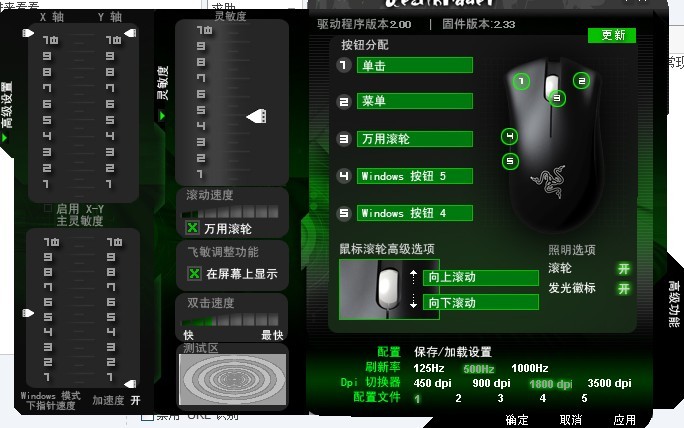684x428 pixels.
Task: Select 3500 dpi setting
Action: click(x=609, y=383)
